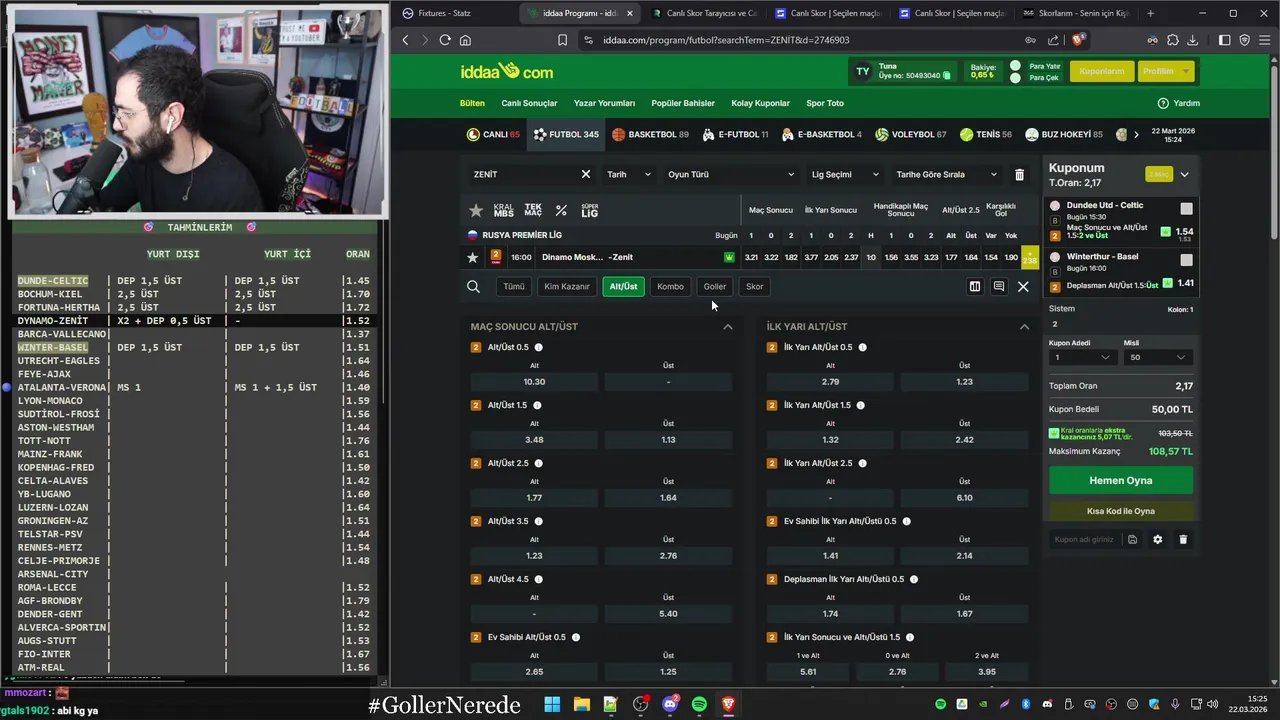Click the +238 more markets button
1280x720 pixels.
click(x=1030, y=257)
